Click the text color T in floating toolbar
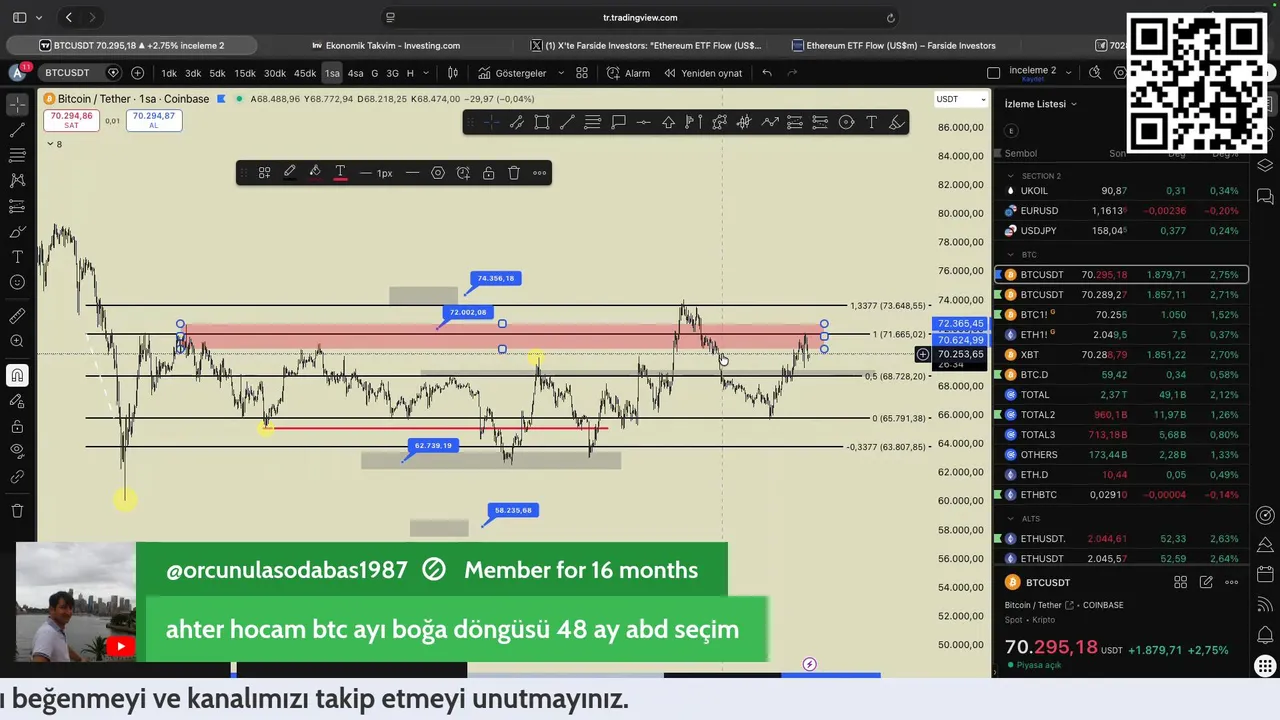This screenshot has width=1280, height=720. pos(340,173)
